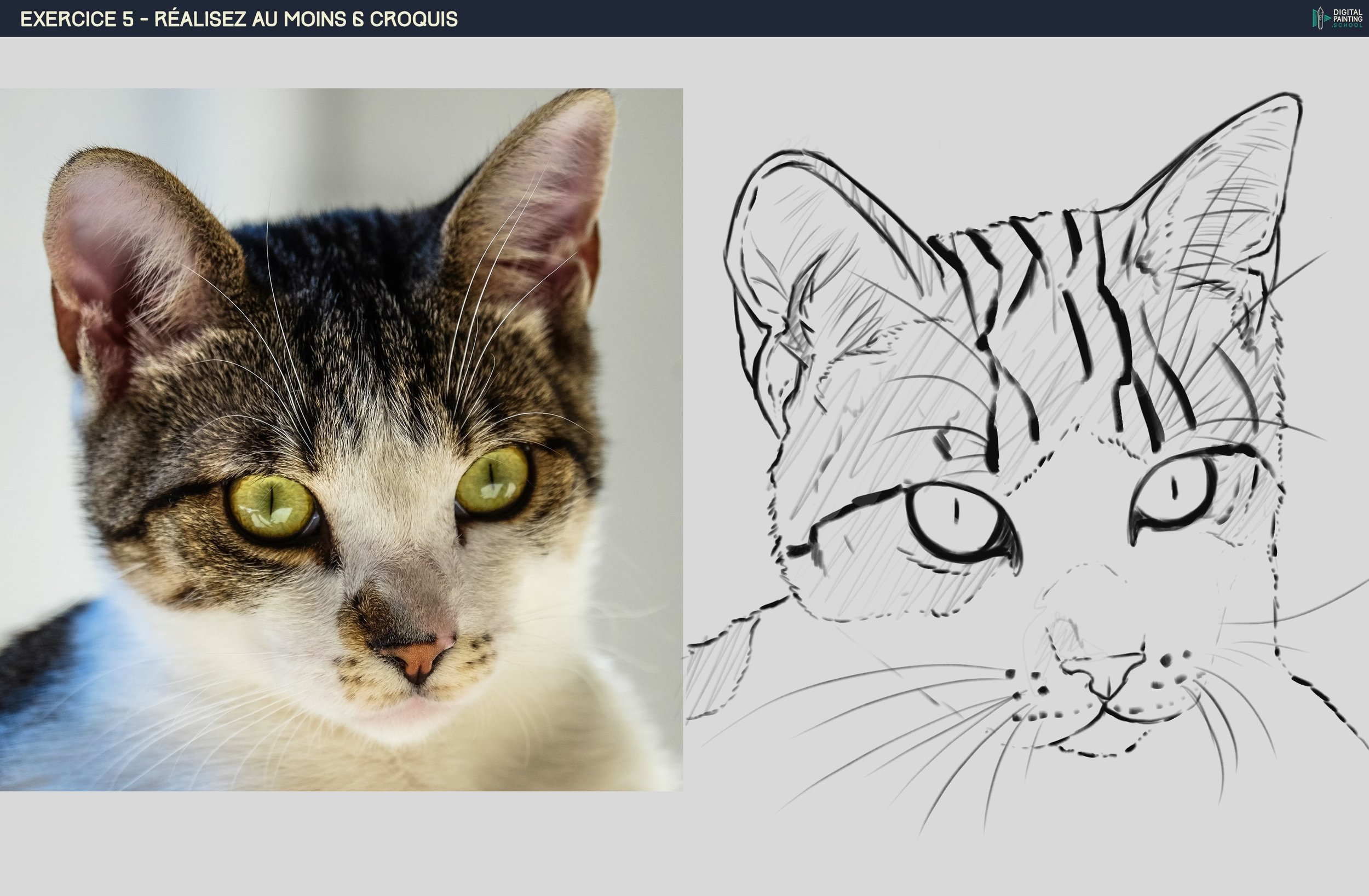
Task: Click the Digital Painting School stylus logo icon
Action: 1321,19
